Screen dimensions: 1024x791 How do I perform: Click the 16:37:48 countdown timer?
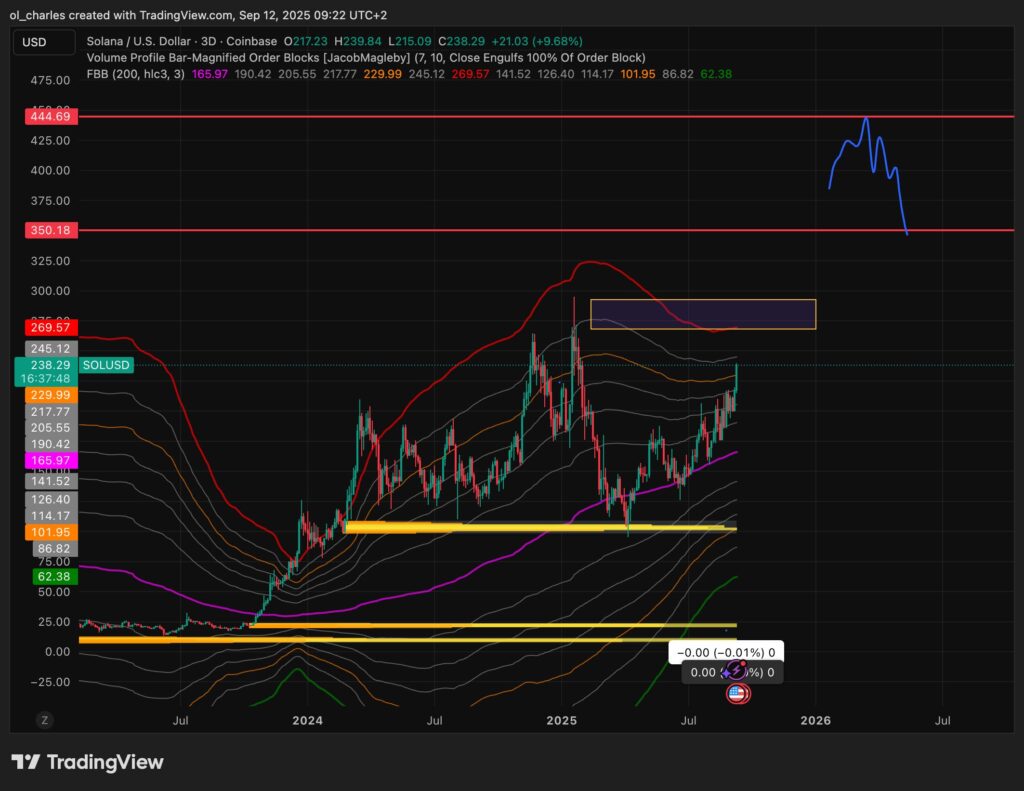tap(44, 378)
